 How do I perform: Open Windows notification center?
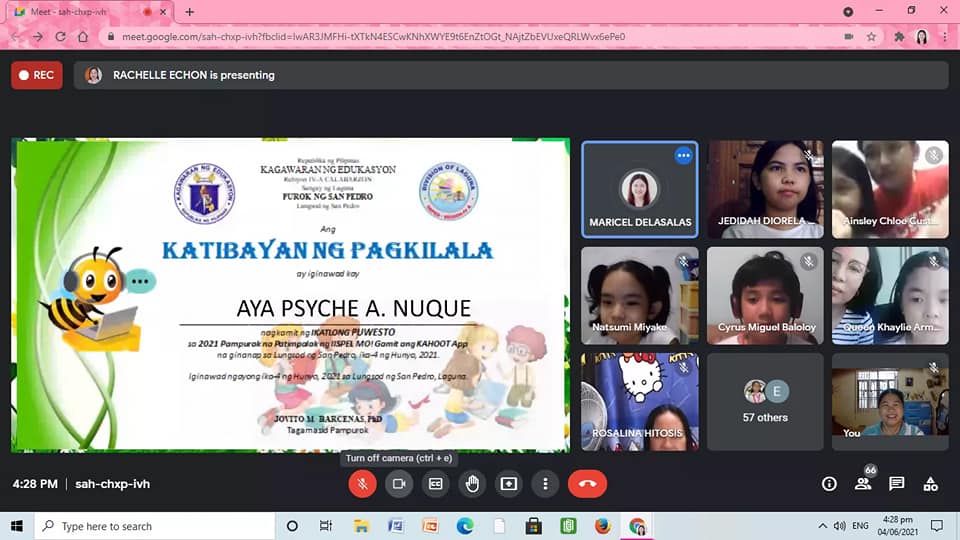[937, 526]
